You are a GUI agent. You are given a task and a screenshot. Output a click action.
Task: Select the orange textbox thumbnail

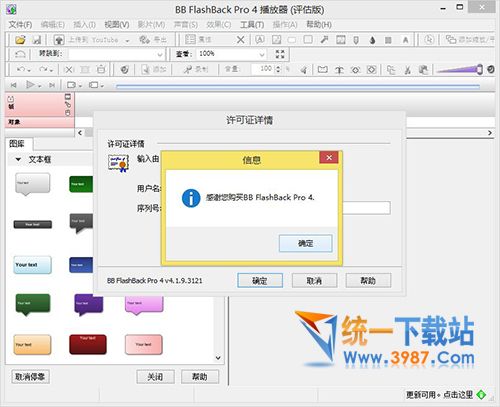pos(33,344)
